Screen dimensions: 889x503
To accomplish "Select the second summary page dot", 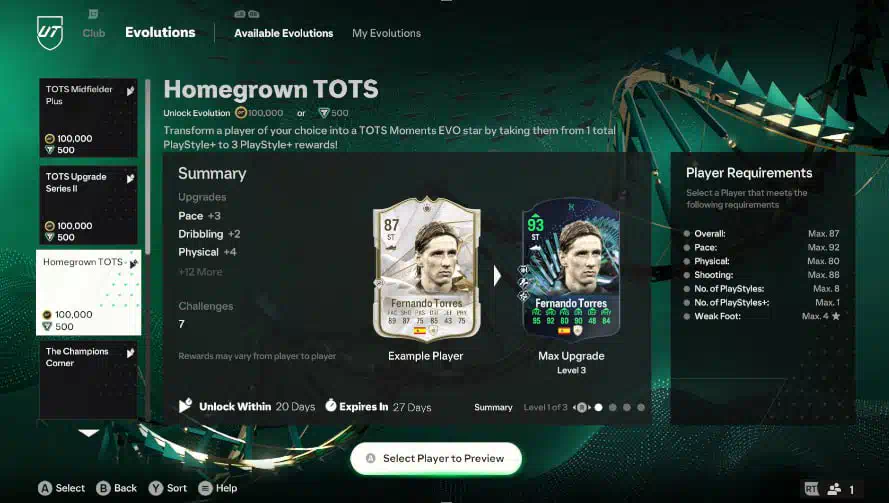I will (x=612, y=407).
